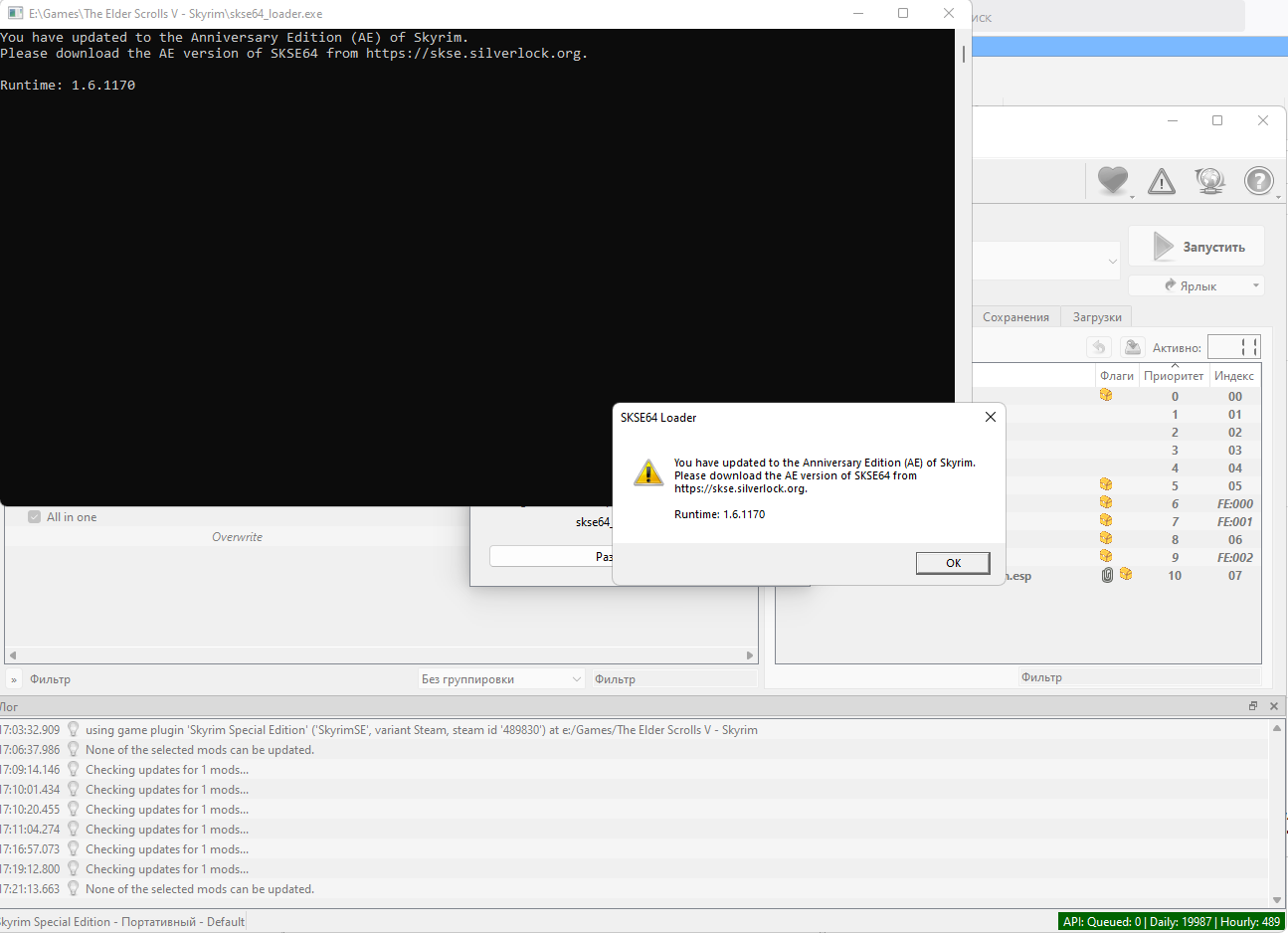
Task: Click the console icon in skse64_loader.exe title bar
Action: [x=15, y=13]
